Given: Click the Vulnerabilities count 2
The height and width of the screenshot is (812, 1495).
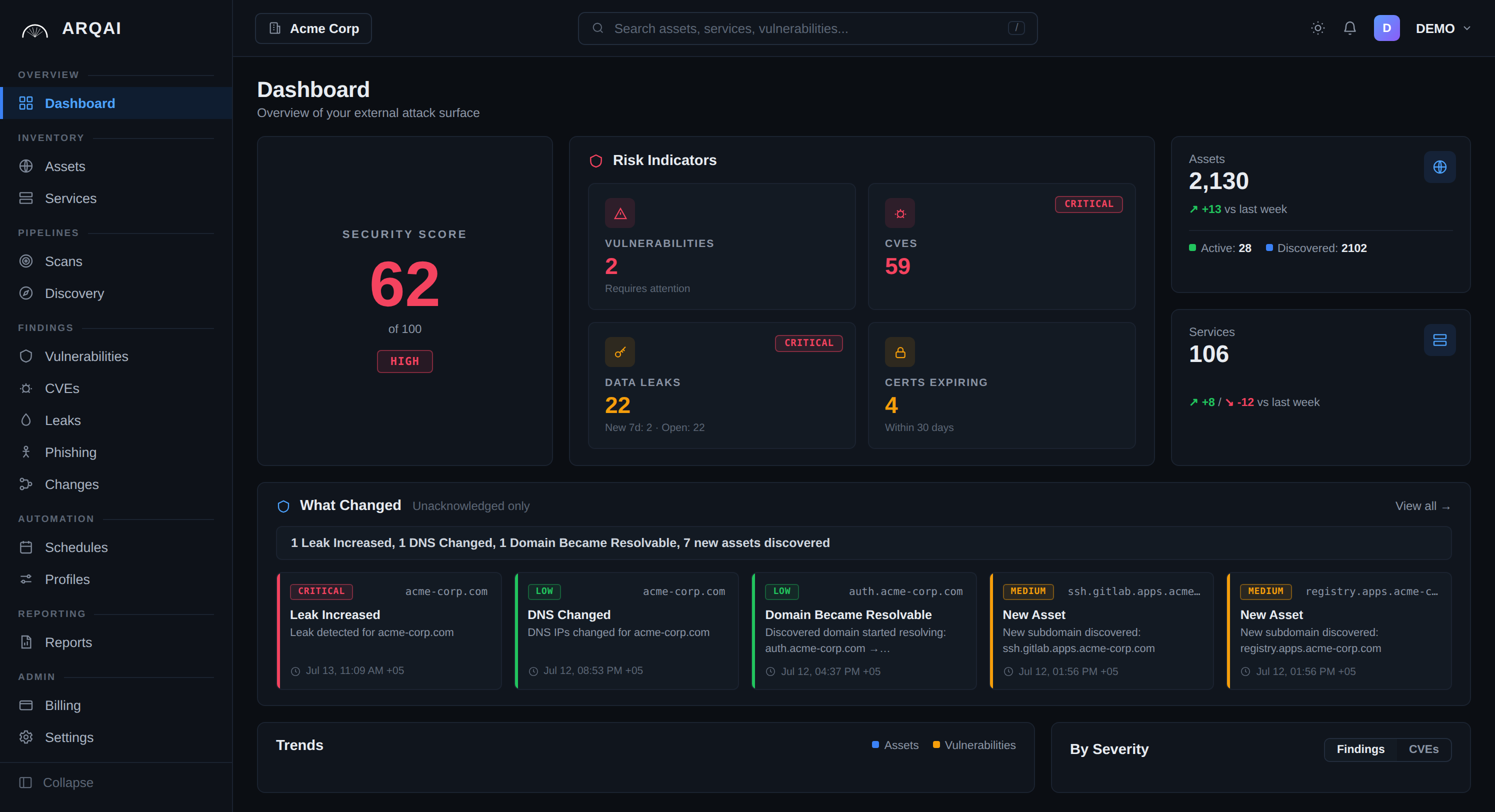Looking at the screenshot, I should (611, 266).
